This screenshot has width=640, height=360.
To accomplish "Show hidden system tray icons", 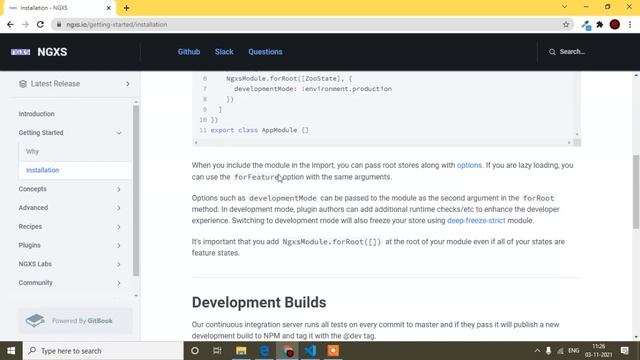I will click(x=537, y=351).
